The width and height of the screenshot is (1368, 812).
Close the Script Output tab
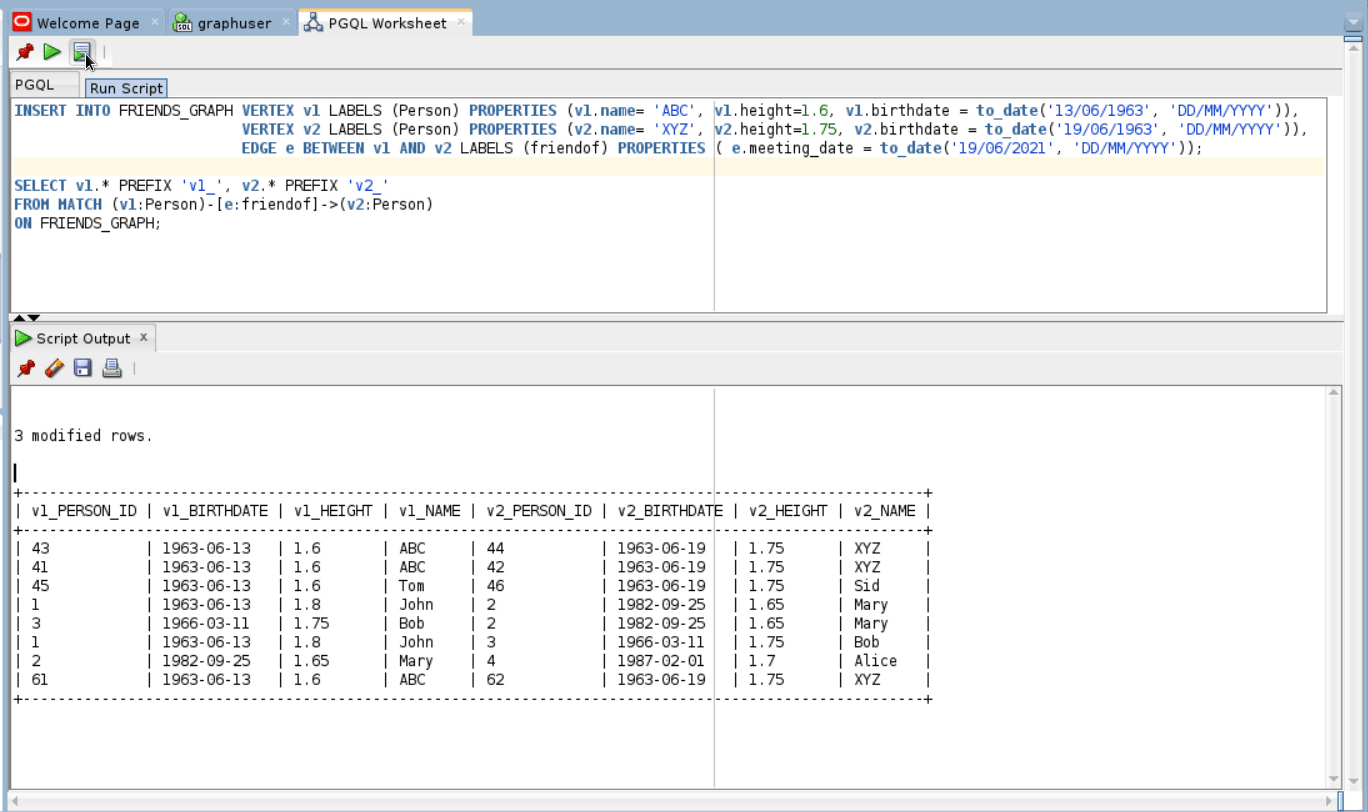click(144, 338)
